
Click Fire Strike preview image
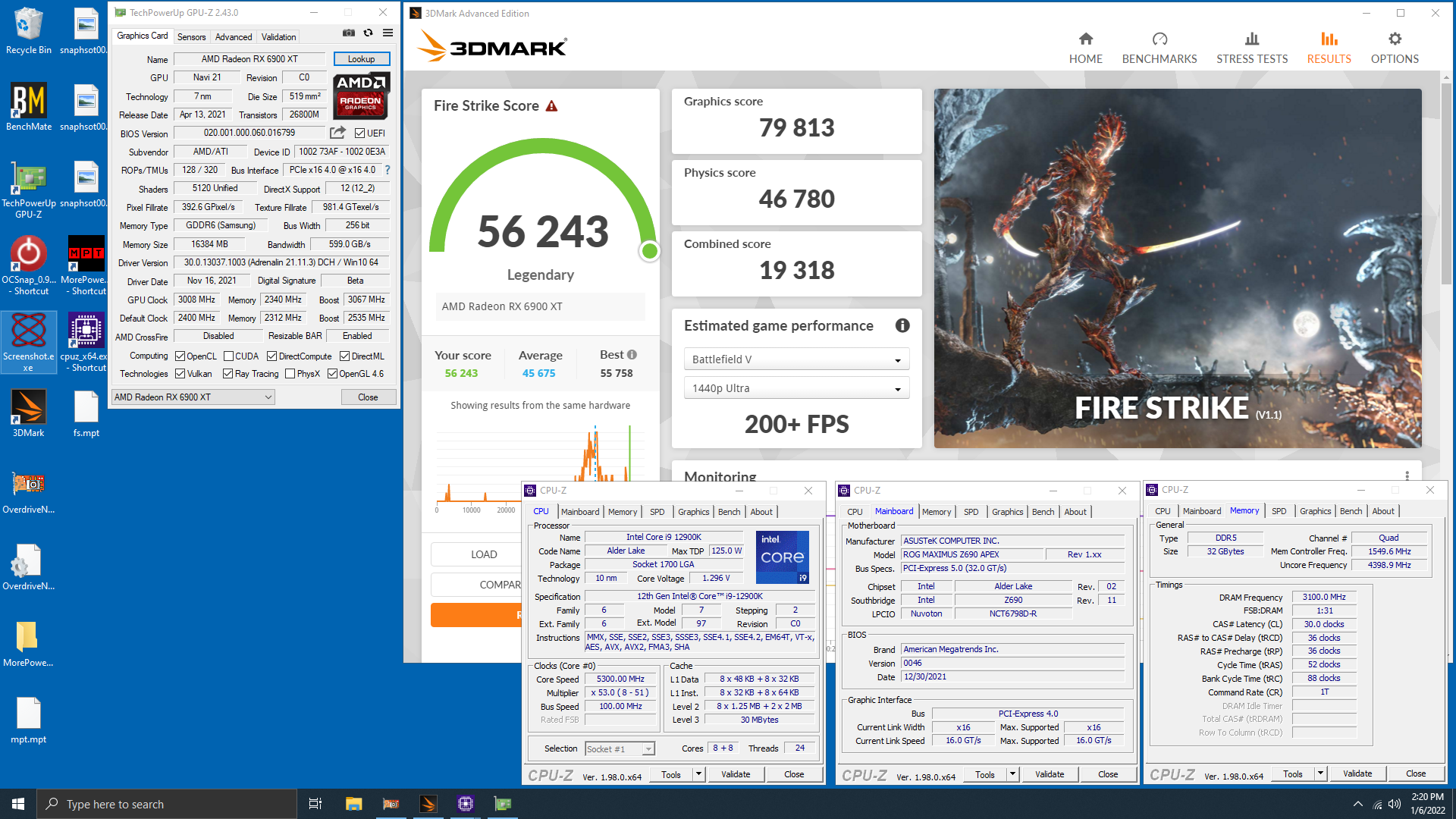tap(1178, 268)
